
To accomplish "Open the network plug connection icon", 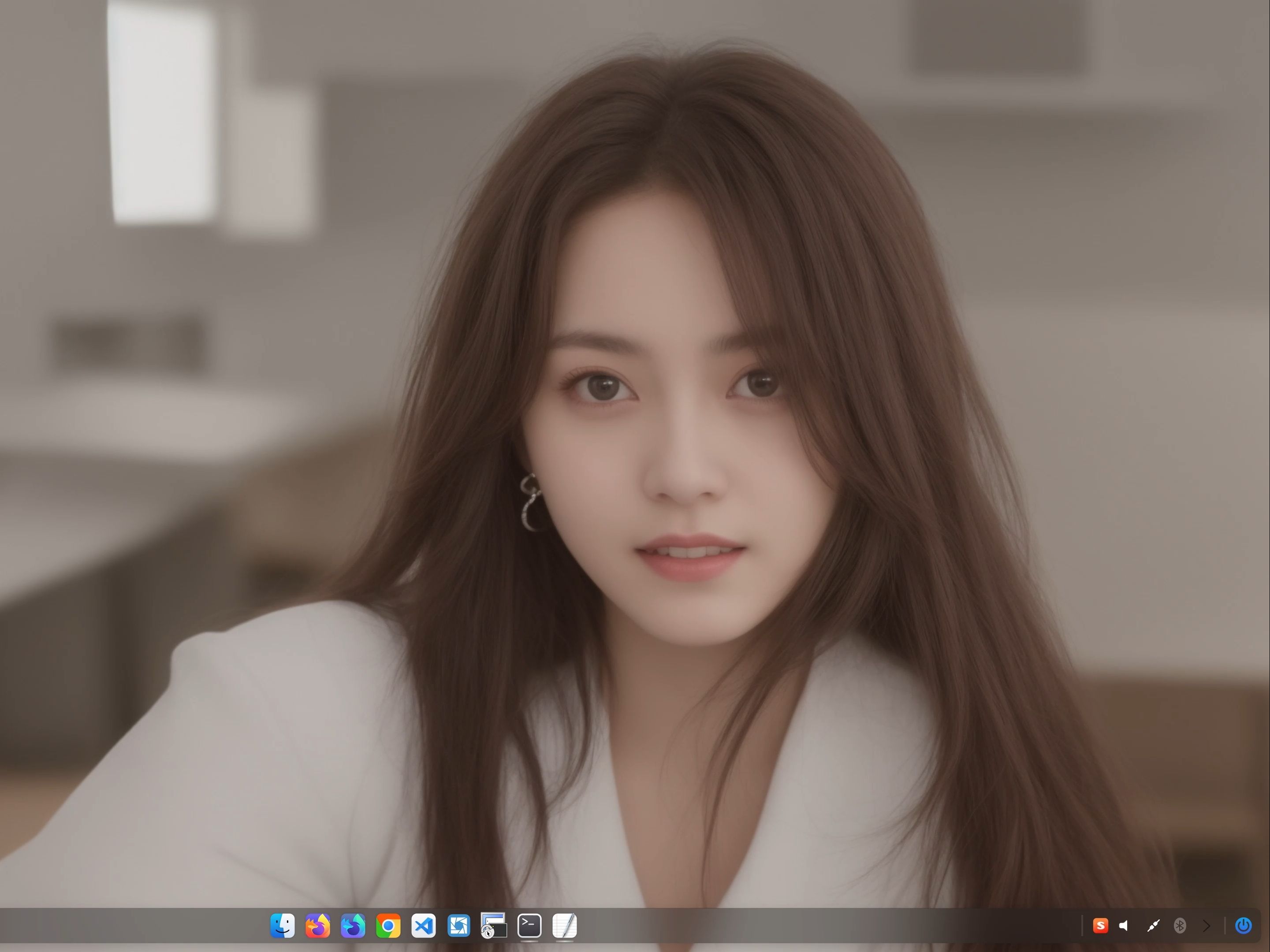I will [x=1153, y=926].
